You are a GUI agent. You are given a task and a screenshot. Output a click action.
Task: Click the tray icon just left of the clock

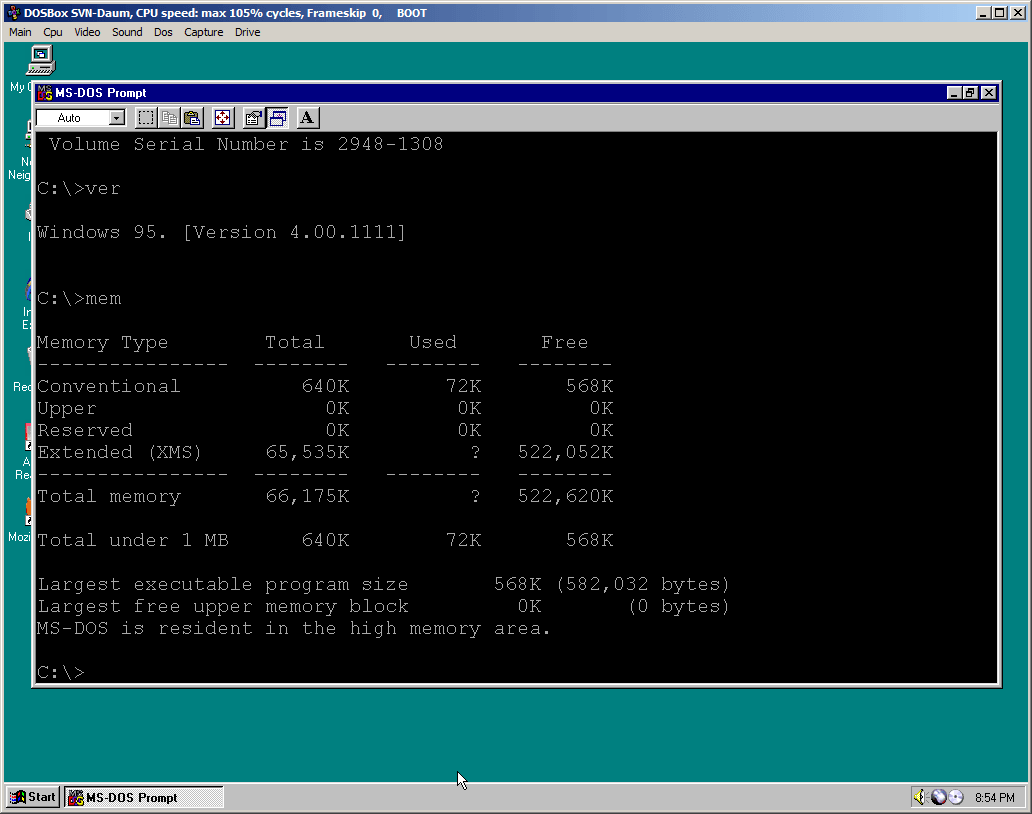click(956, 798)
